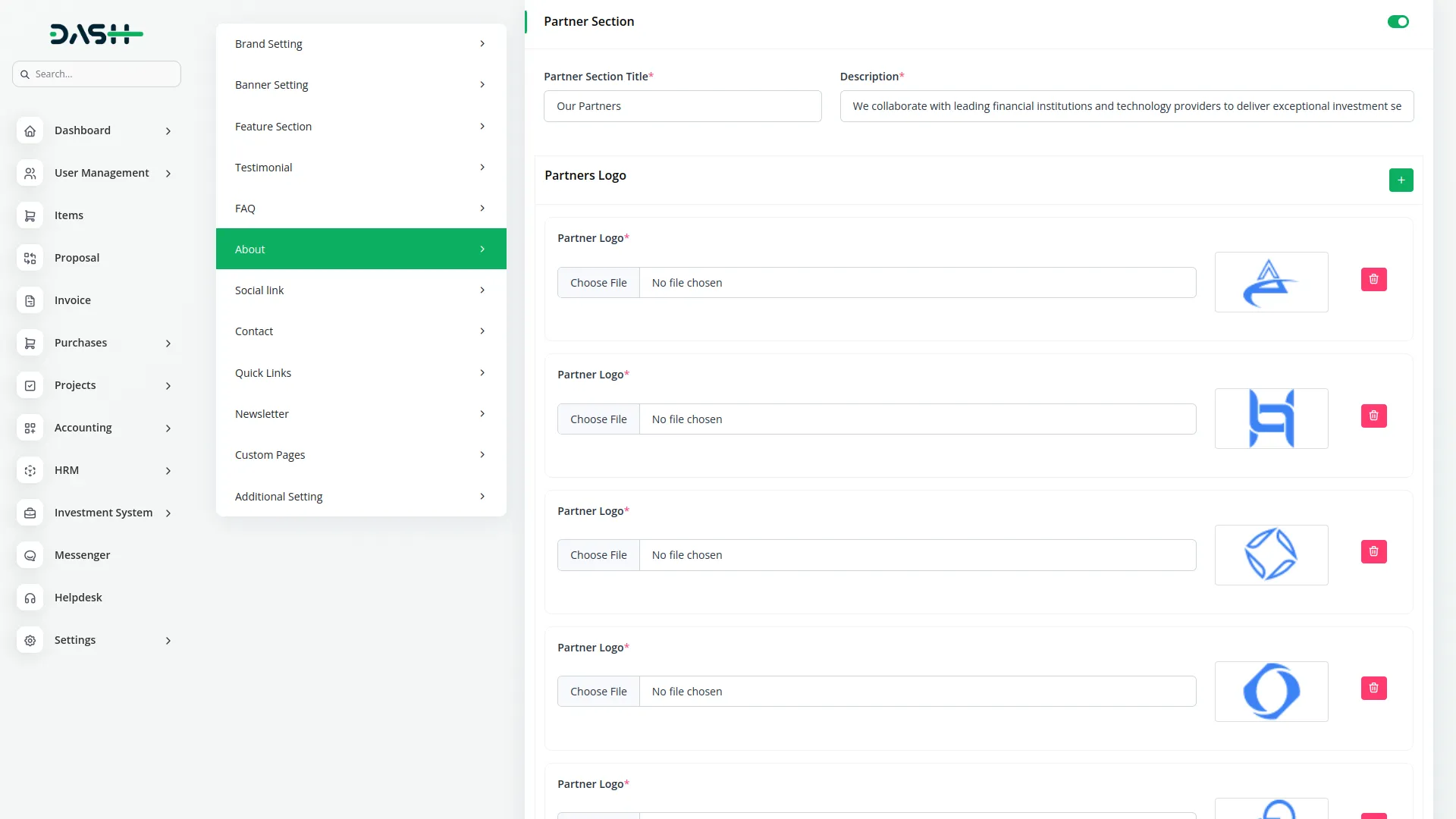The width and height of the screenshot is (1456, 819).
Task: Toggle the Partner Section switch off
Action: tap(1398, 22)
